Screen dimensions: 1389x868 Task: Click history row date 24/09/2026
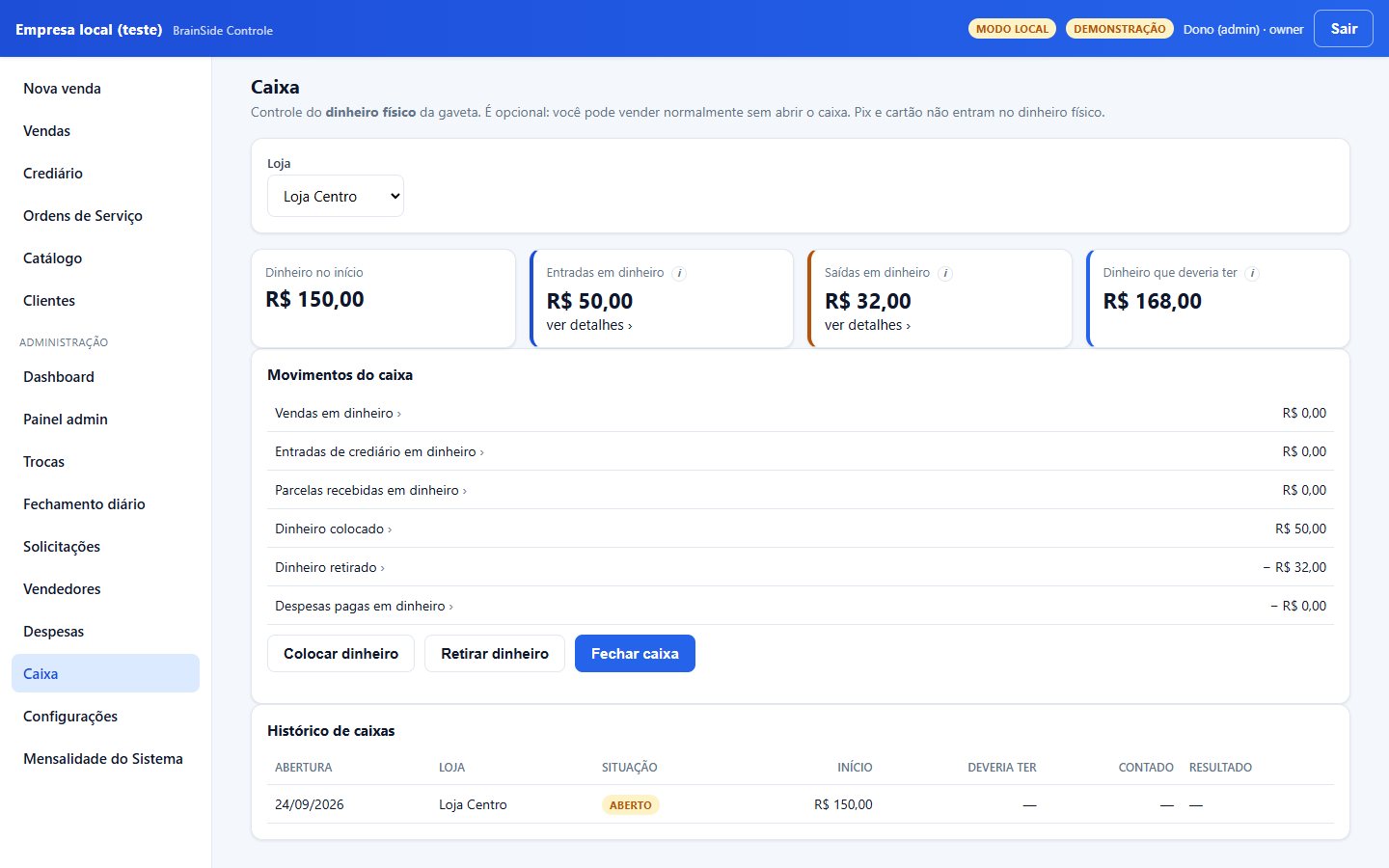pyautogui.click(x=310, y=804)
